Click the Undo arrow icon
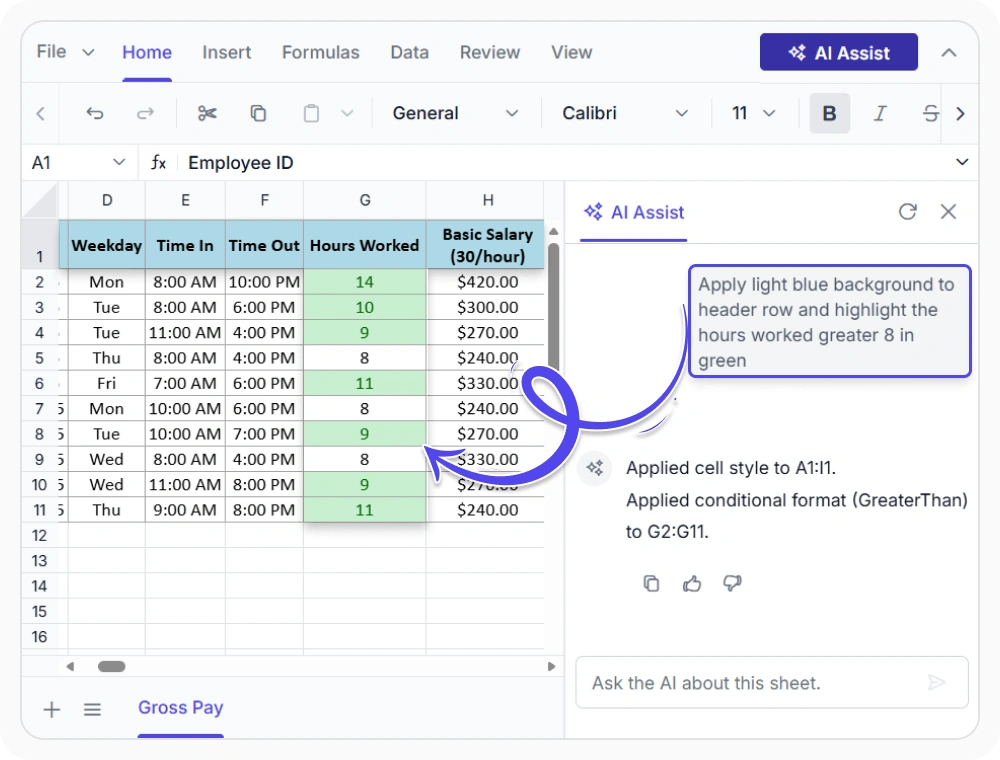This screenshot has width=1000, height=760. 95,113
